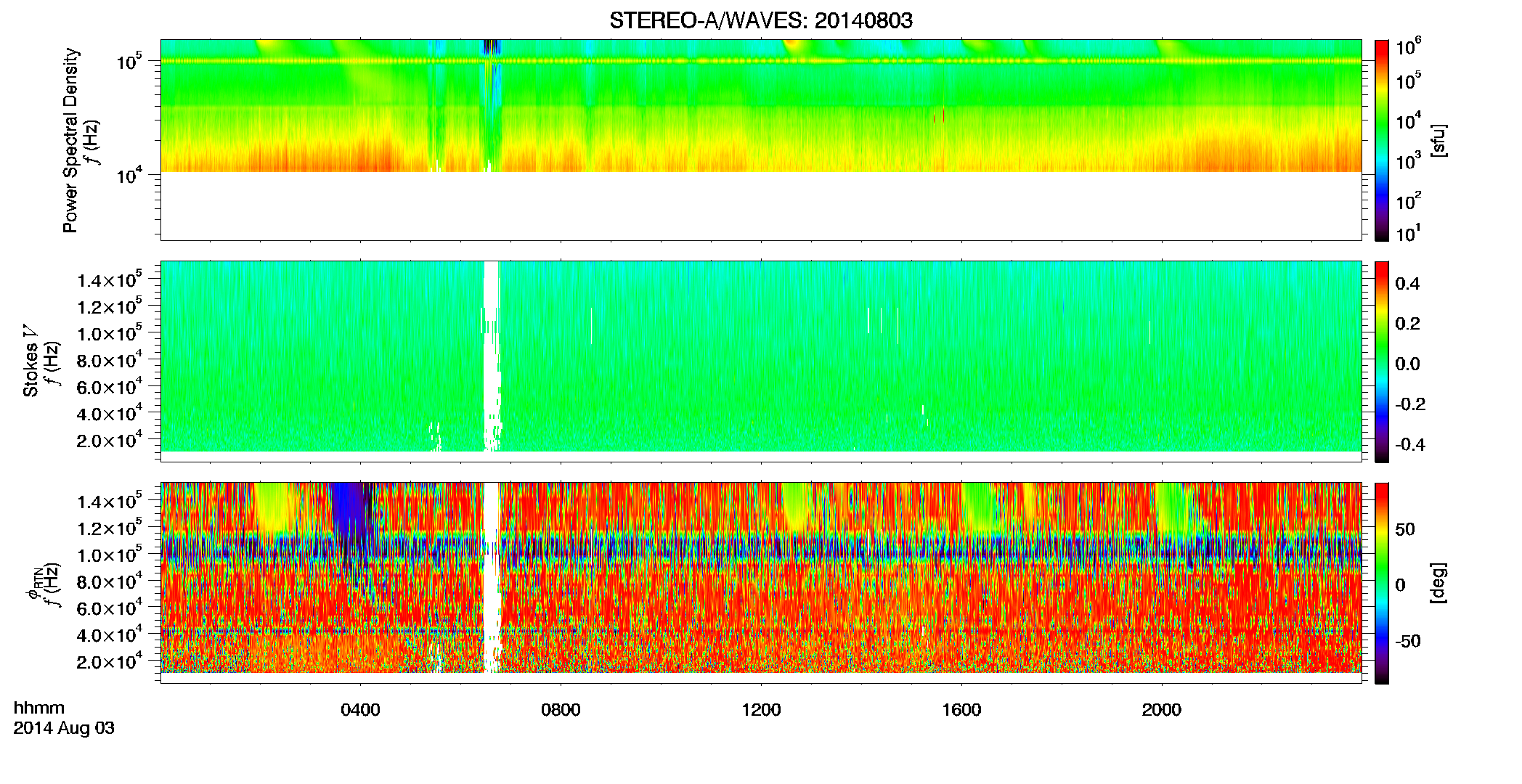This screenshot has width=1522, height=784.
Task: Click the "0.4" tick on the Stokes V color bar
Action: coord(1407,284)
